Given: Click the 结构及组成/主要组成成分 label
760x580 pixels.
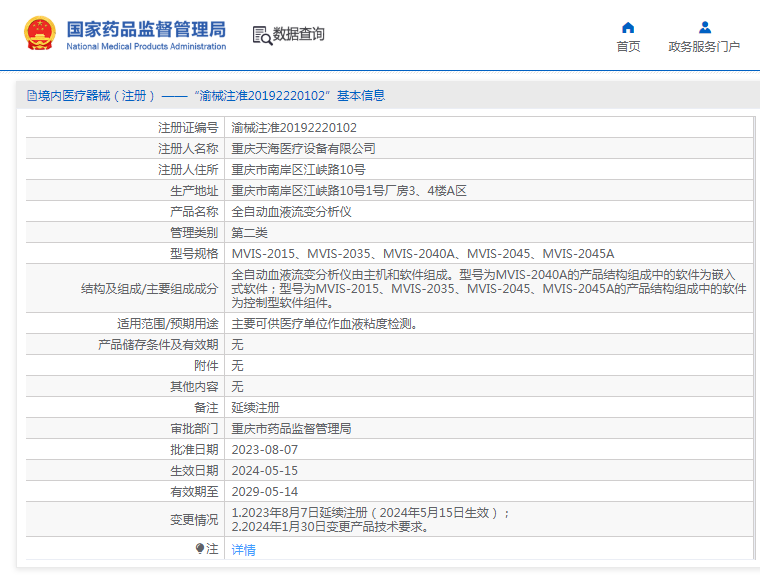Looking at the screenshot, I should click(149, 289).
